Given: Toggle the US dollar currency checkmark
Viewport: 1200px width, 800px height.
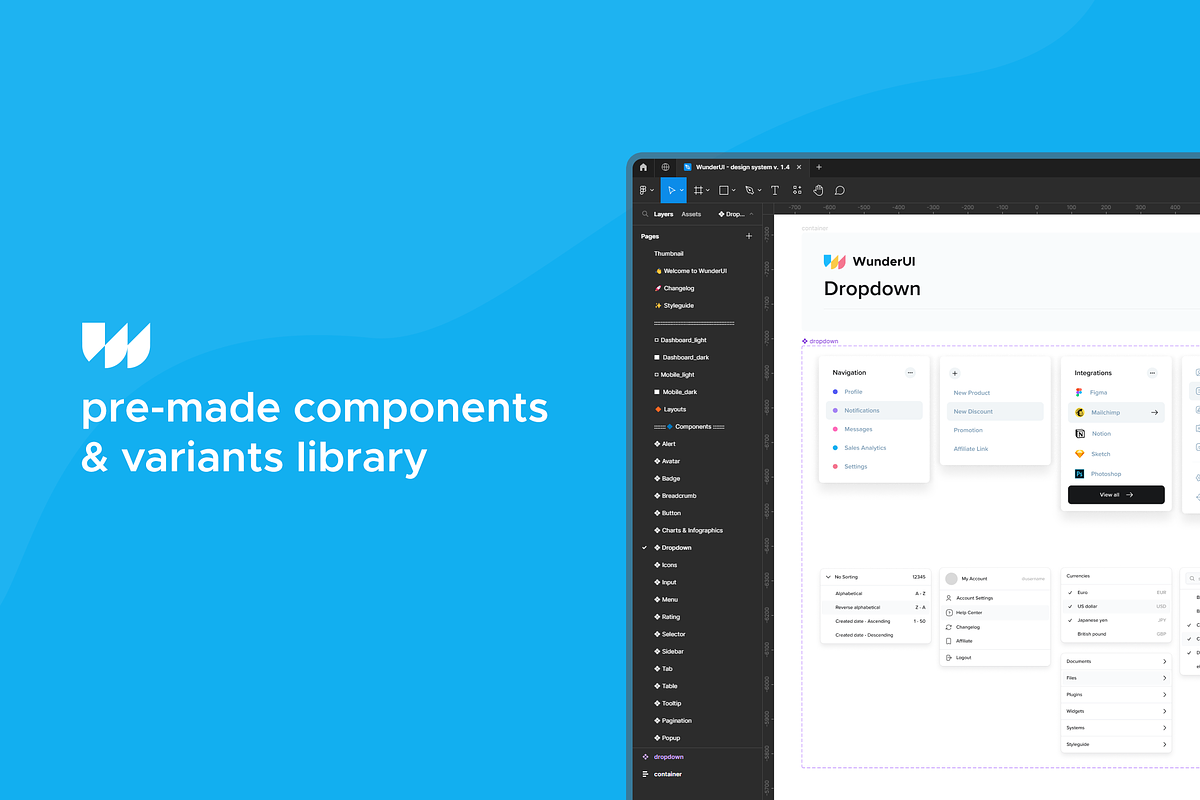Looking at the screenshot, I should (1070, 606).
